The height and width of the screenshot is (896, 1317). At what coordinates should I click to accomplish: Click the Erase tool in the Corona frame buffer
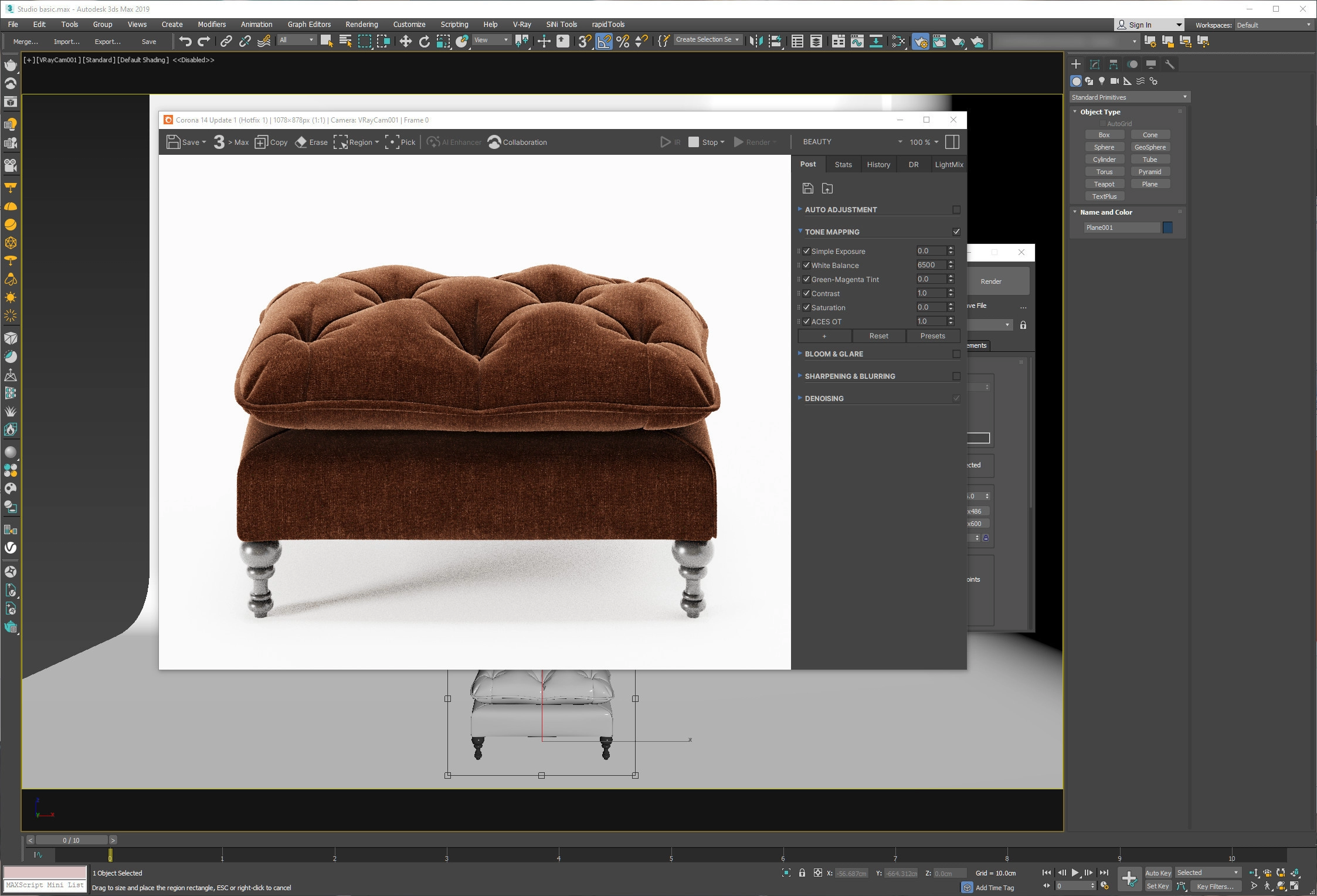tap(311, 142)
